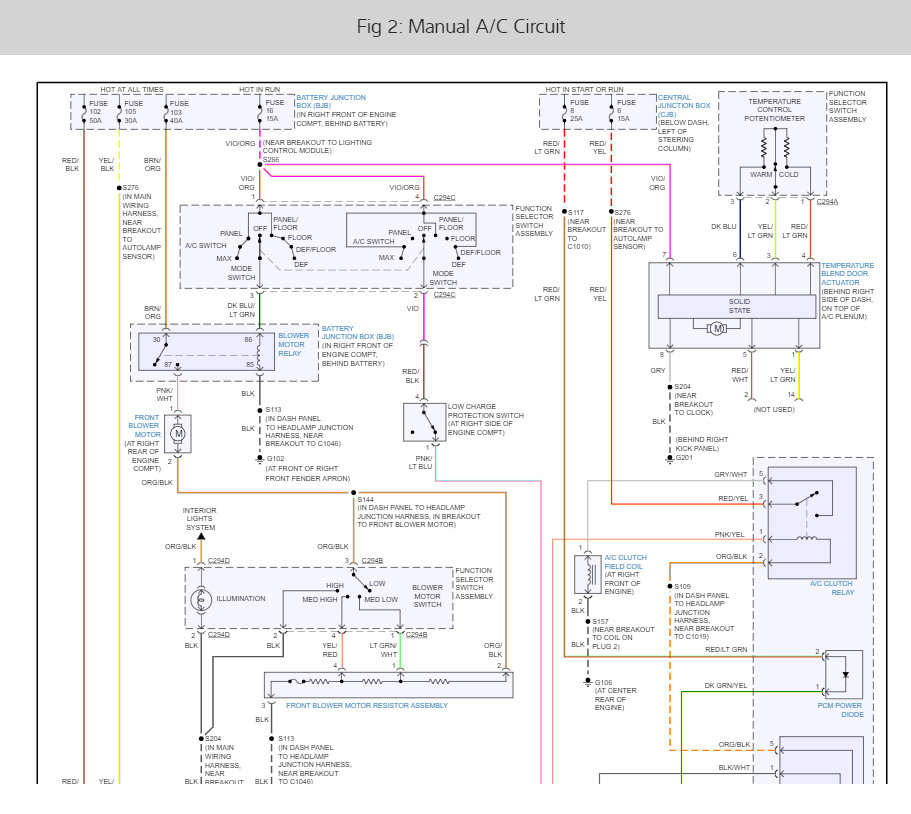Viewport: 911px width, 814px height.
Task: Click the 'FUSE 103 40A' label
Action: [x=179, y=112]
